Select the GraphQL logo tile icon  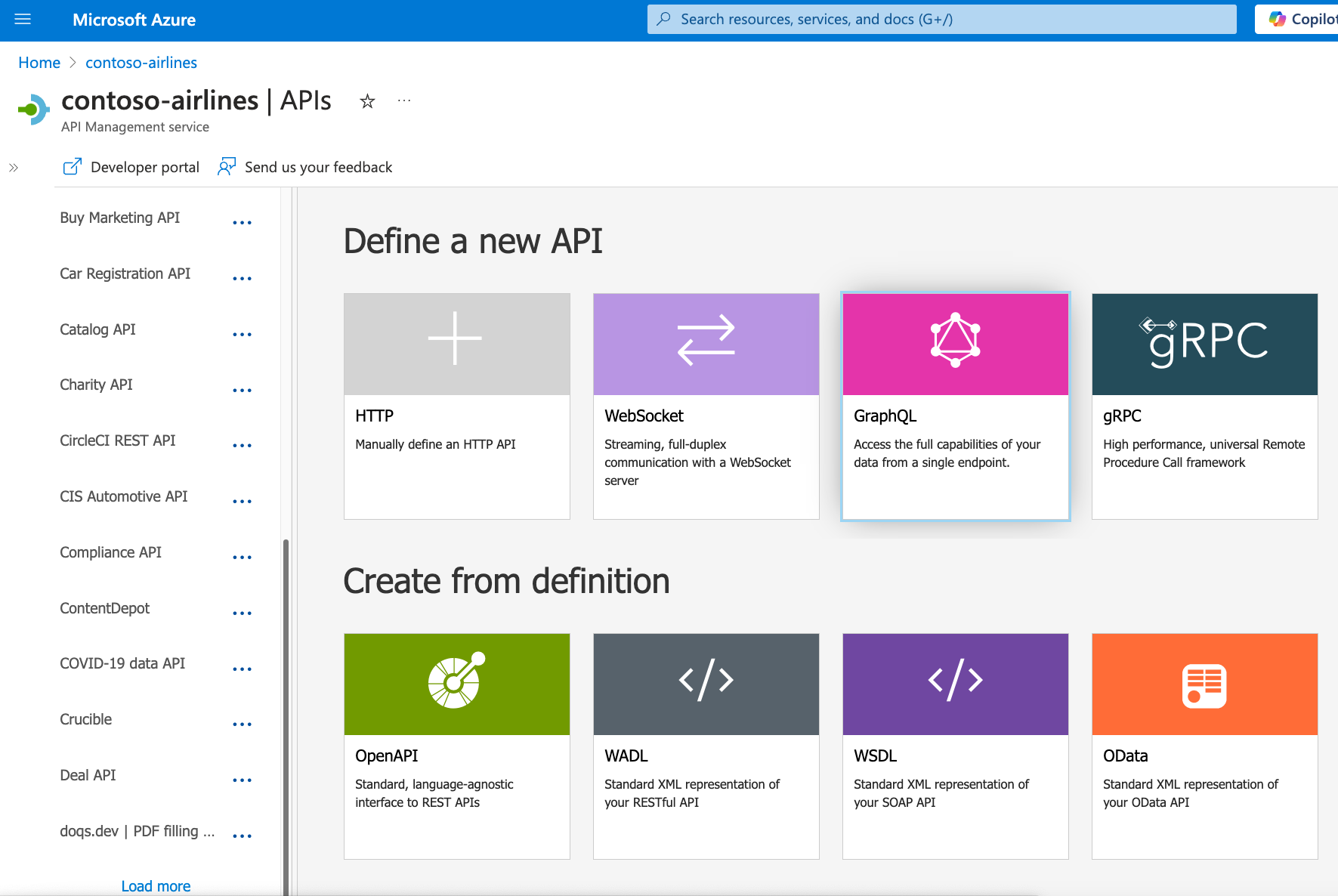coord(956,340)
